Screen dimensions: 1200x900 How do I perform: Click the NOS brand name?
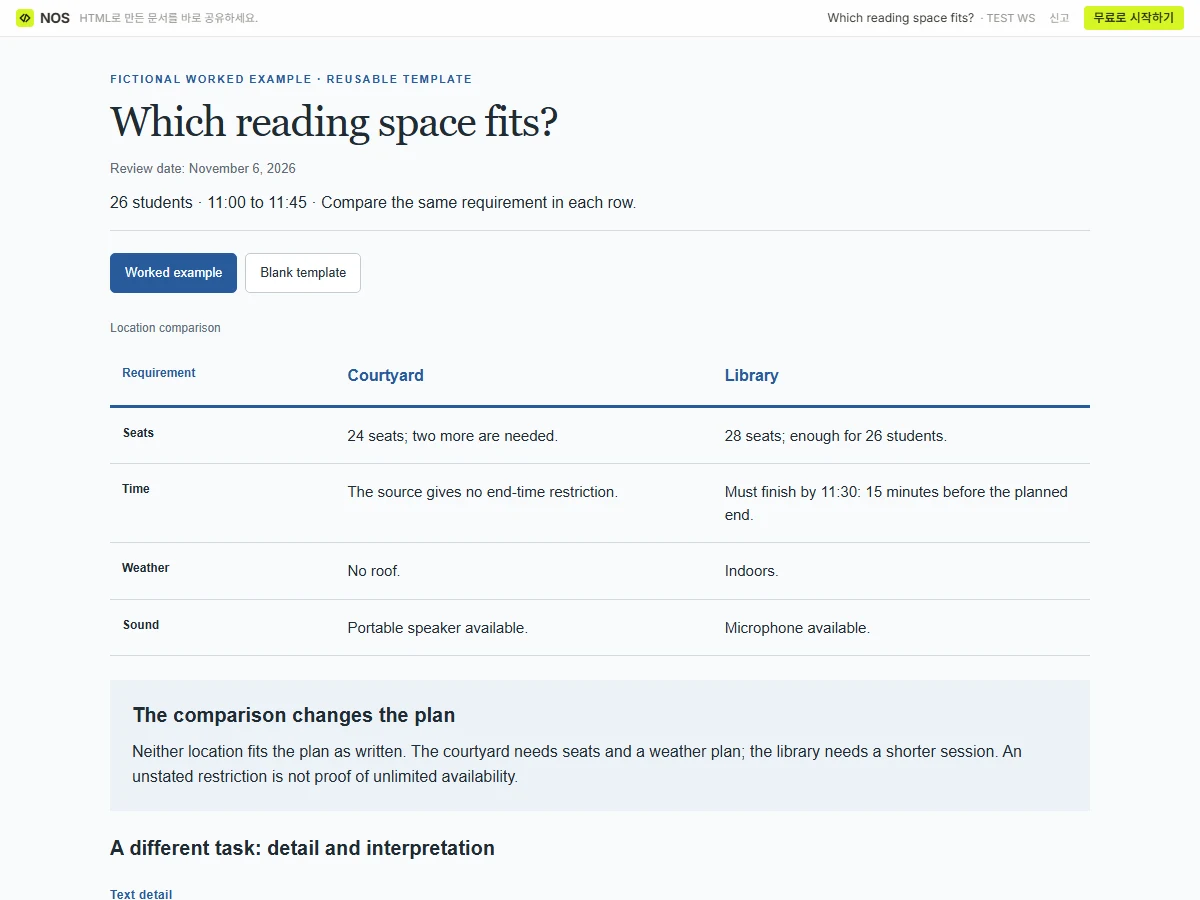coord(55,18)
